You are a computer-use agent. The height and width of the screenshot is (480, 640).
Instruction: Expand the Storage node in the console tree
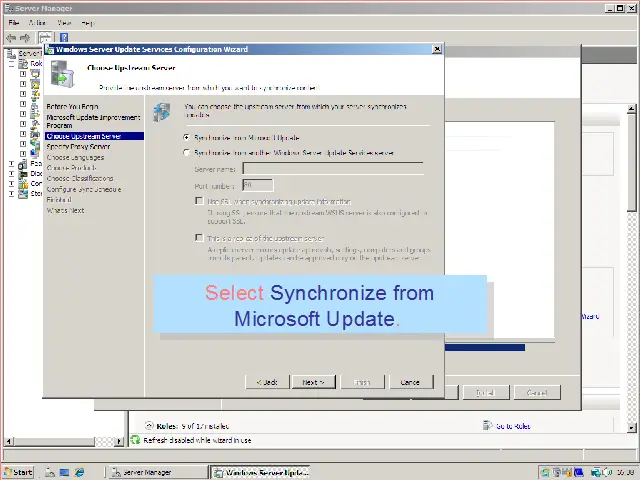coord(11,193)
